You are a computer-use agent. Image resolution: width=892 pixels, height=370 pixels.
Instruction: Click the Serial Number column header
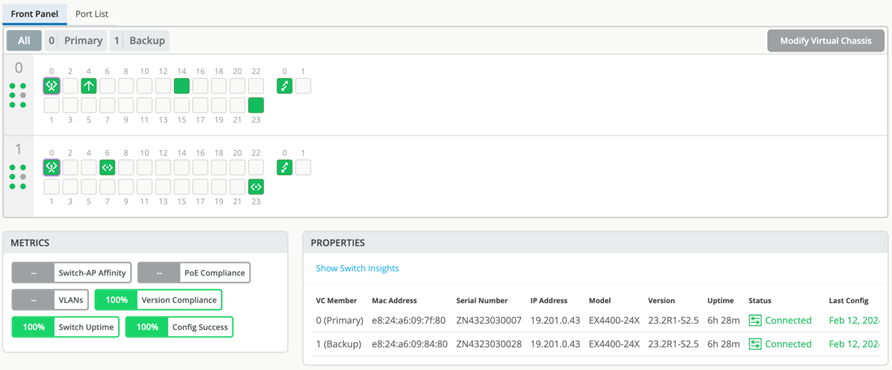point(482,301)
